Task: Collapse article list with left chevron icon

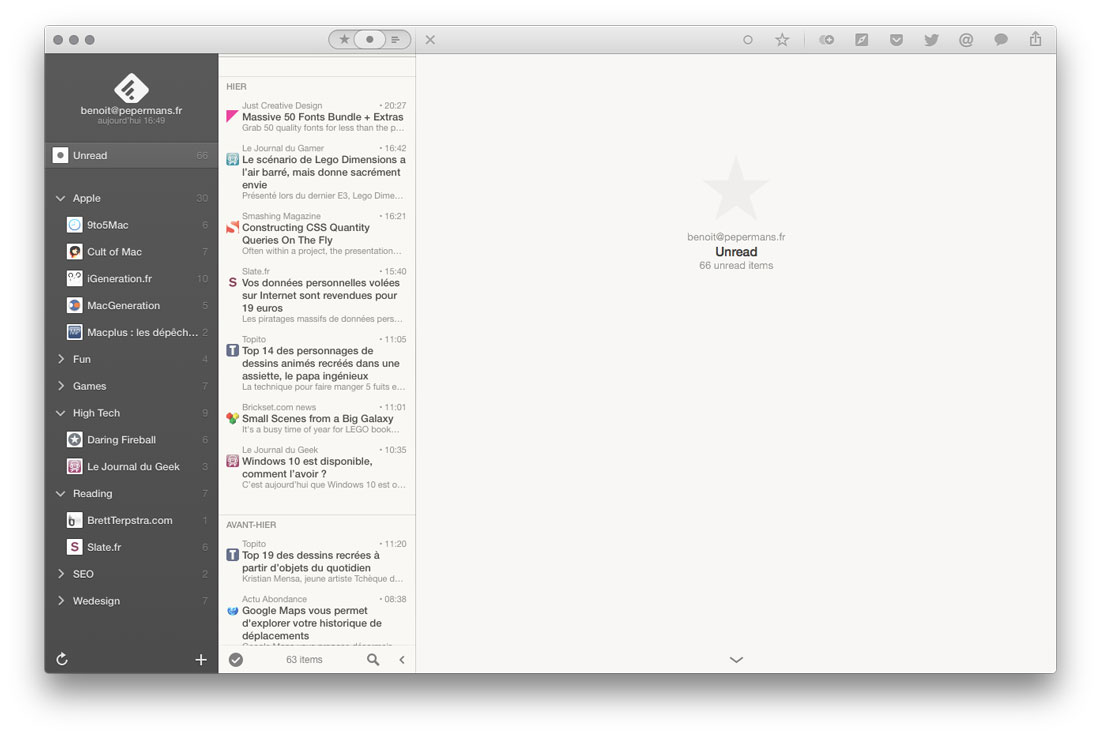Action: (x=402, y=660)
